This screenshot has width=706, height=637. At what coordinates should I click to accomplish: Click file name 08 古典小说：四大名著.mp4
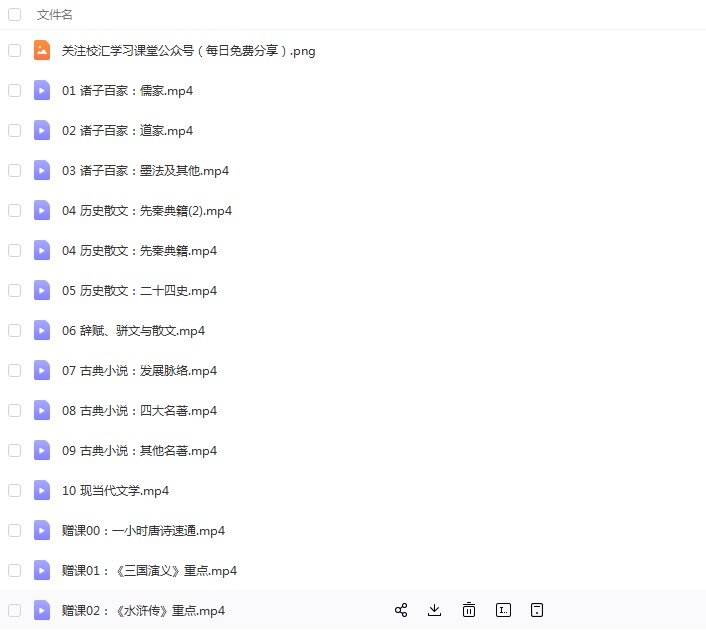(x=140, y=411)
